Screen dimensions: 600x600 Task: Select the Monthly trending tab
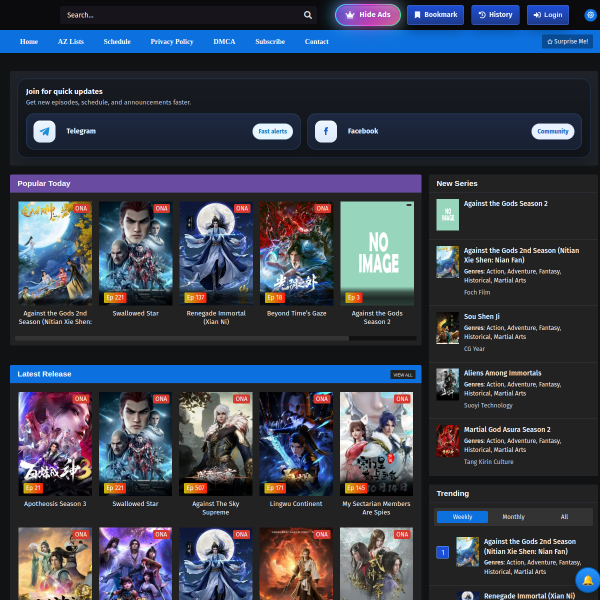click(x=513, y=517)
